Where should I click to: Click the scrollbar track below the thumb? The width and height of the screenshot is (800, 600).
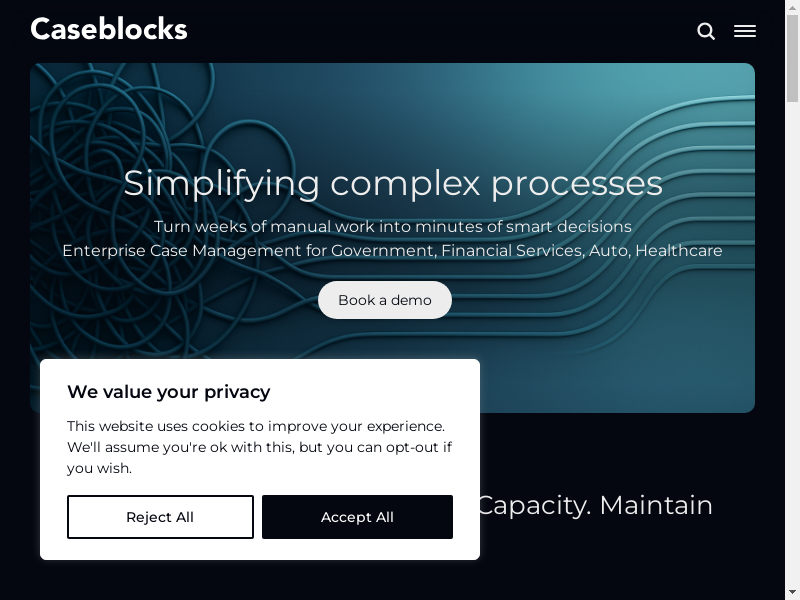[792, 350]
